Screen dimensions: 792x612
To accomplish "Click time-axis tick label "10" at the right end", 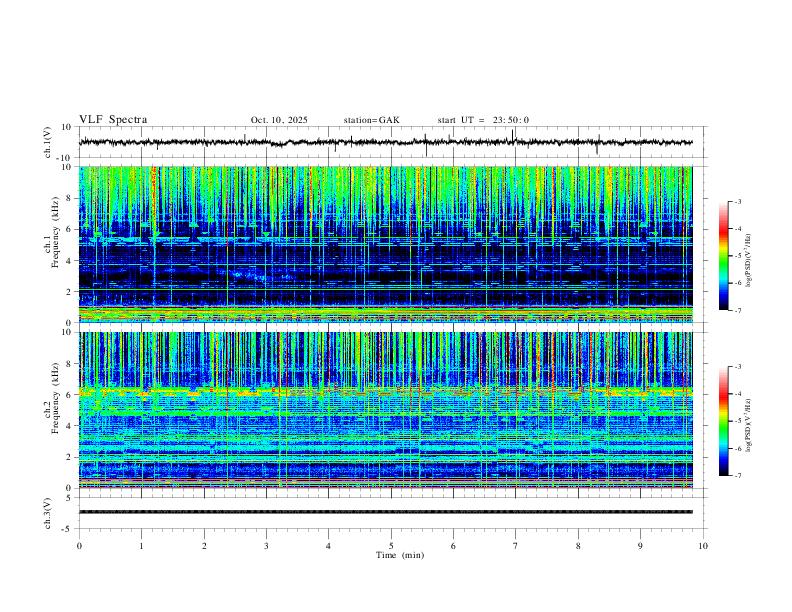I will [703, 546].
